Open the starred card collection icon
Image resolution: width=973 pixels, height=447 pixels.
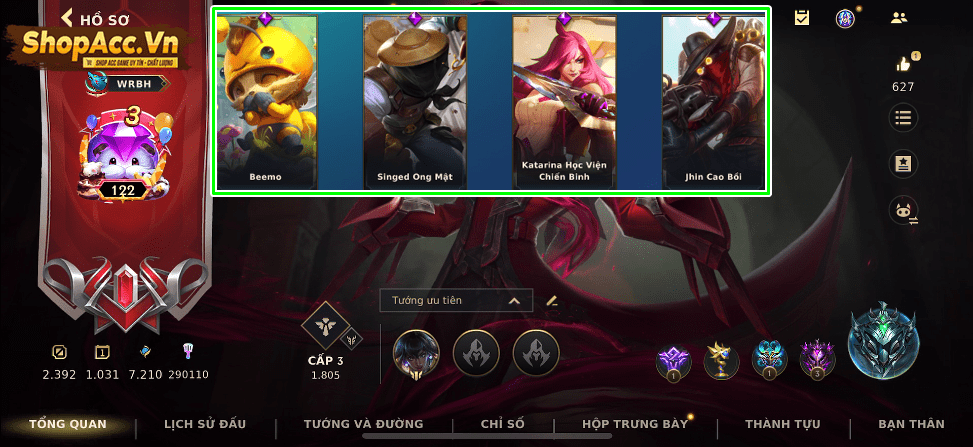pyautogui.click(x=904, y=164)
